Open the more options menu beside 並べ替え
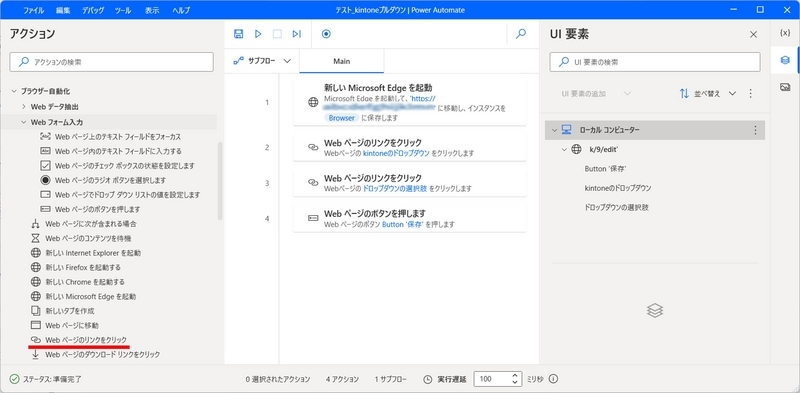The height and width of the screenshot is (393, 800). tap(751, 94)
